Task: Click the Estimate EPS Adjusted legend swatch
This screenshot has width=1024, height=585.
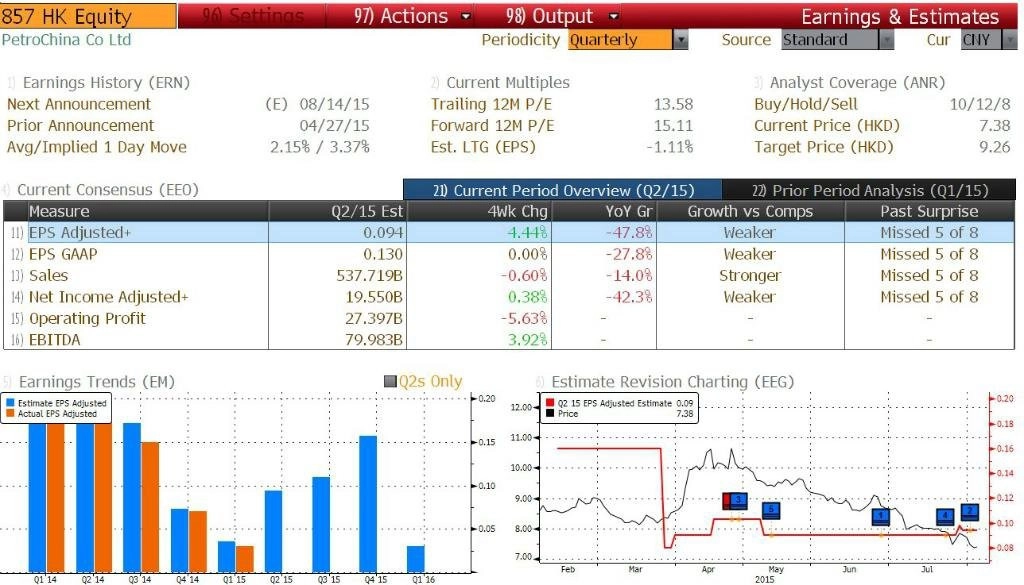Action: [10, 403]
